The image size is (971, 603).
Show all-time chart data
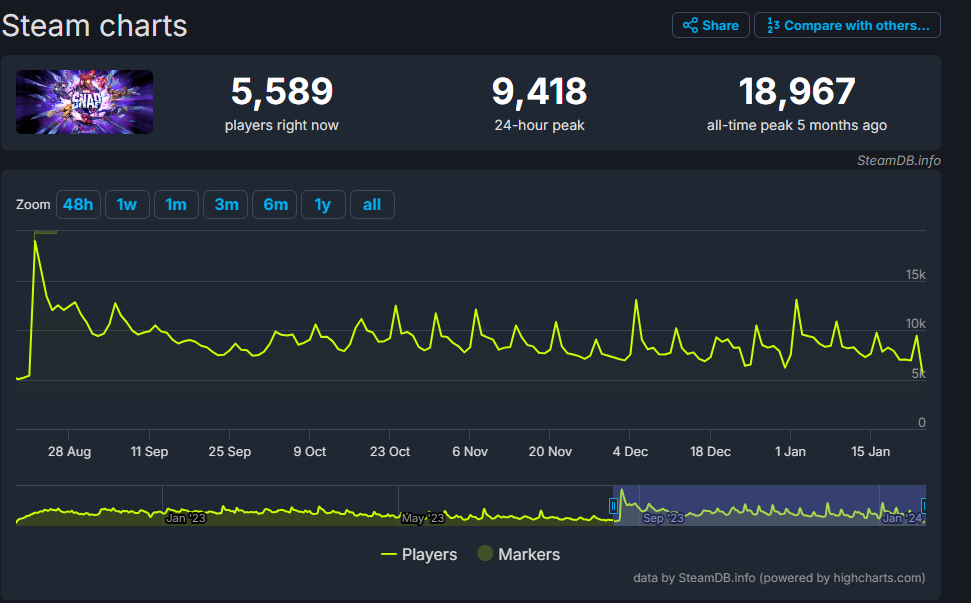(x=372, y=205)
